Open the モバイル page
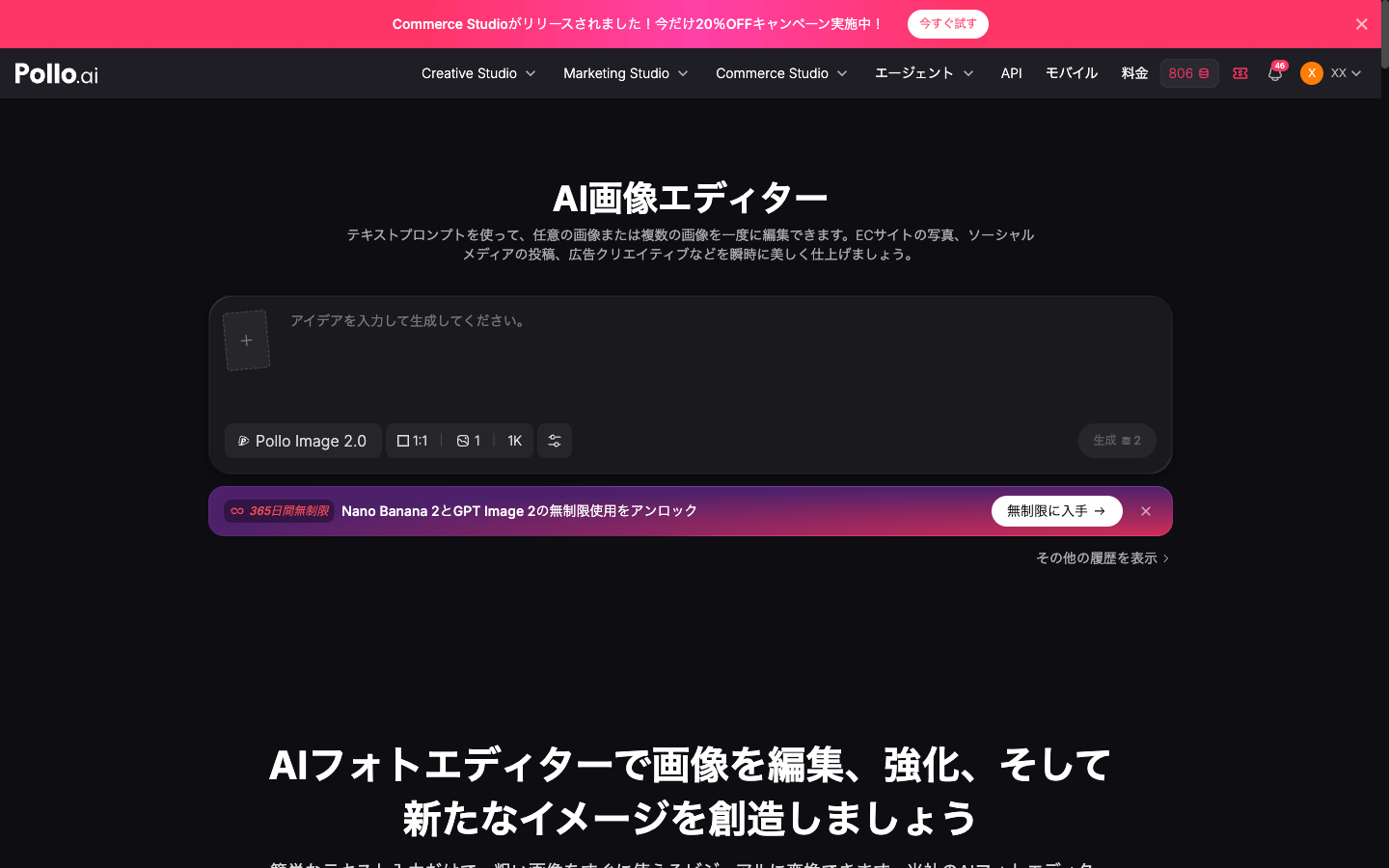Screen dimensions: 1389x868 coord(1072,73)
